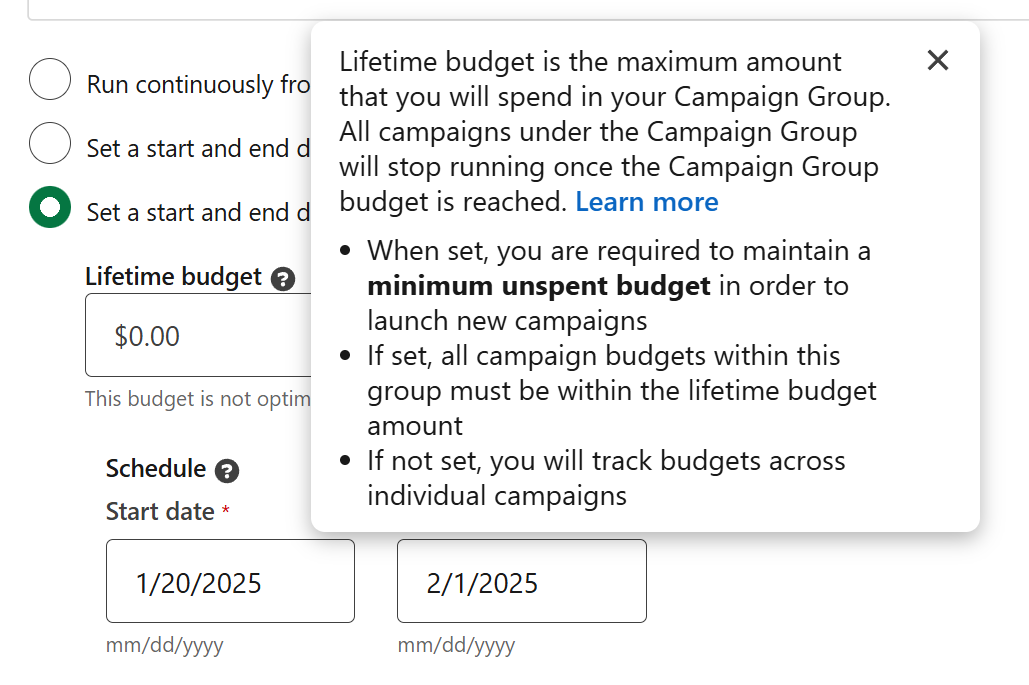Click label text beside the unselected middle radio
Screen dimensions: 1029x685
click(198, 148)
